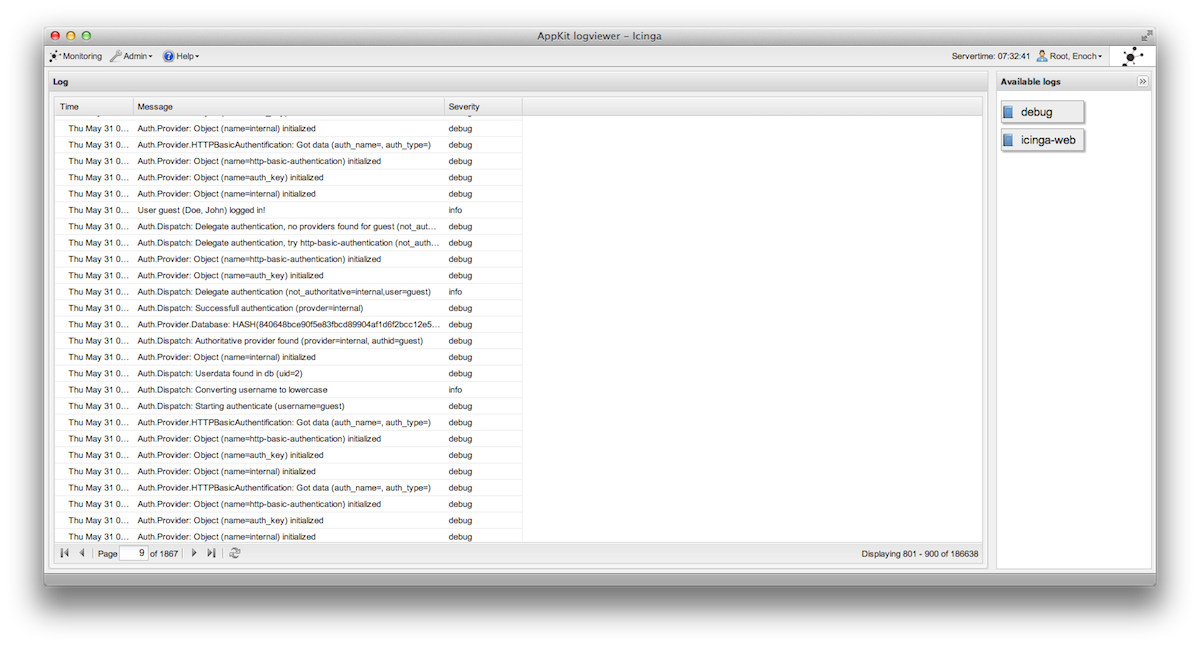Sort the log by Time column
The width and height of the screenshot is (1200, 647).
[93, 107]
